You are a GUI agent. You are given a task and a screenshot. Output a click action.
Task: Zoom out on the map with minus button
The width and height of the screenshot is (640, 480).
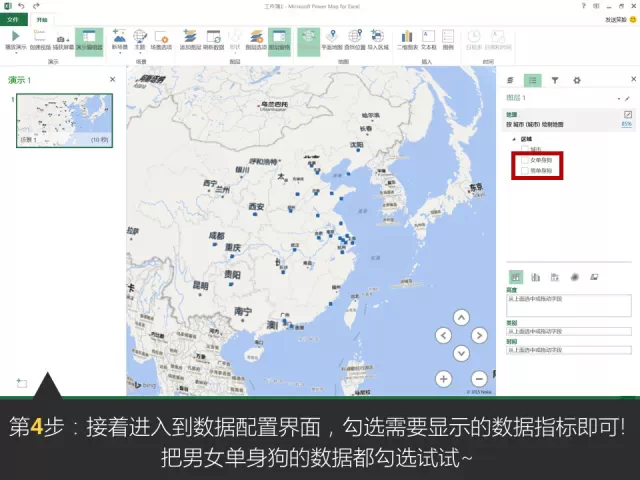[x=478, y=379]
